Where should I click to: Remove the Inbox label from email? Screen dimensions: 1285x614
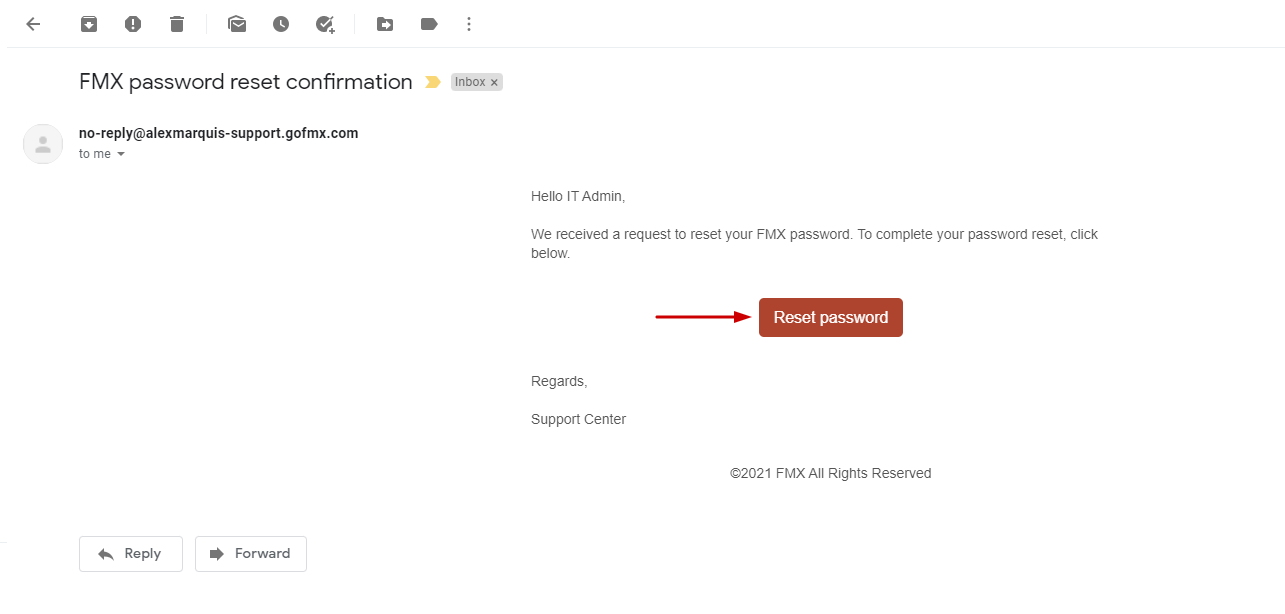494,83
